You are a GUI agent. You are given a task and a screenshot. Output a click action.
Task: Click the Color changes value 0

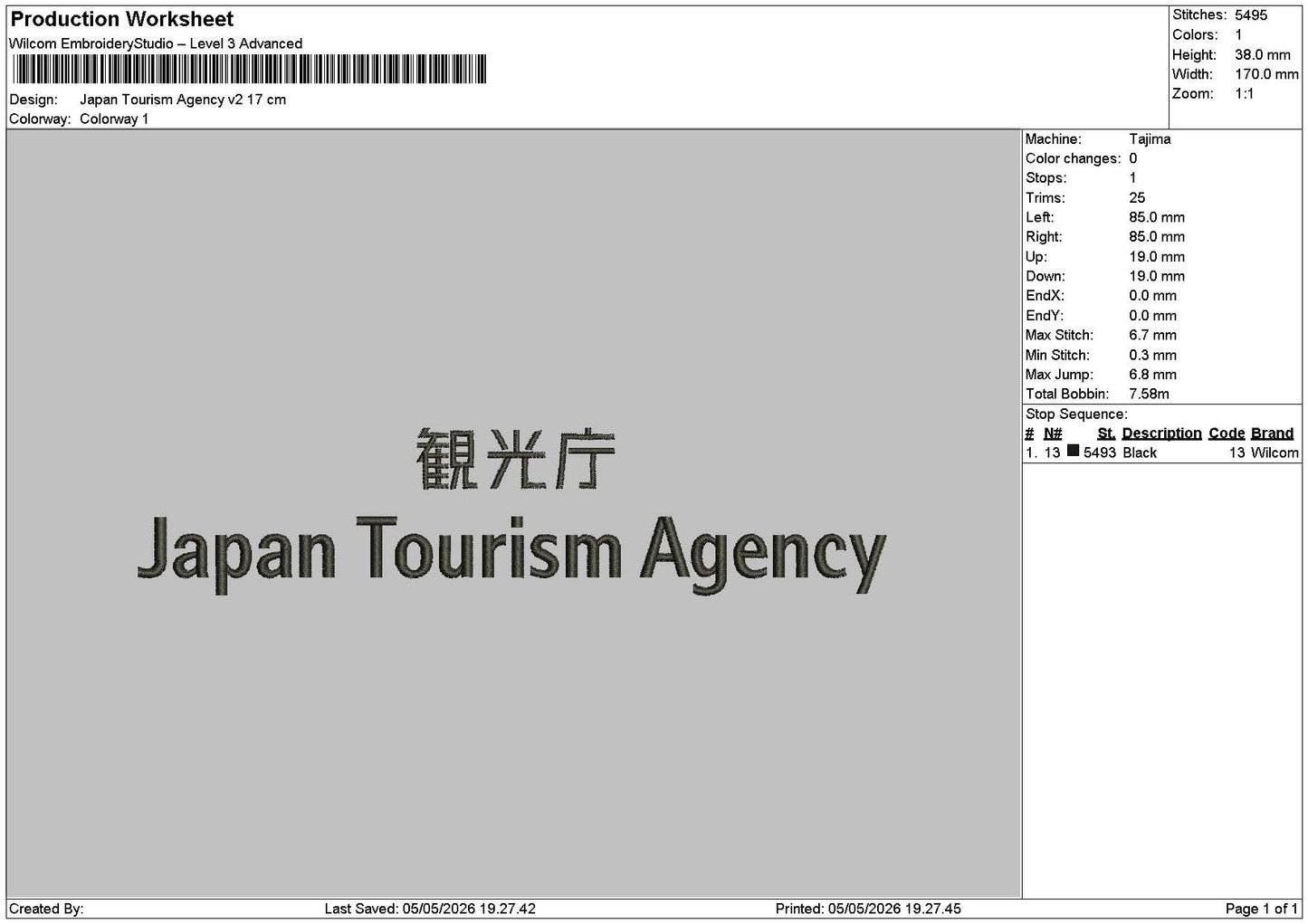[1133, 158]
